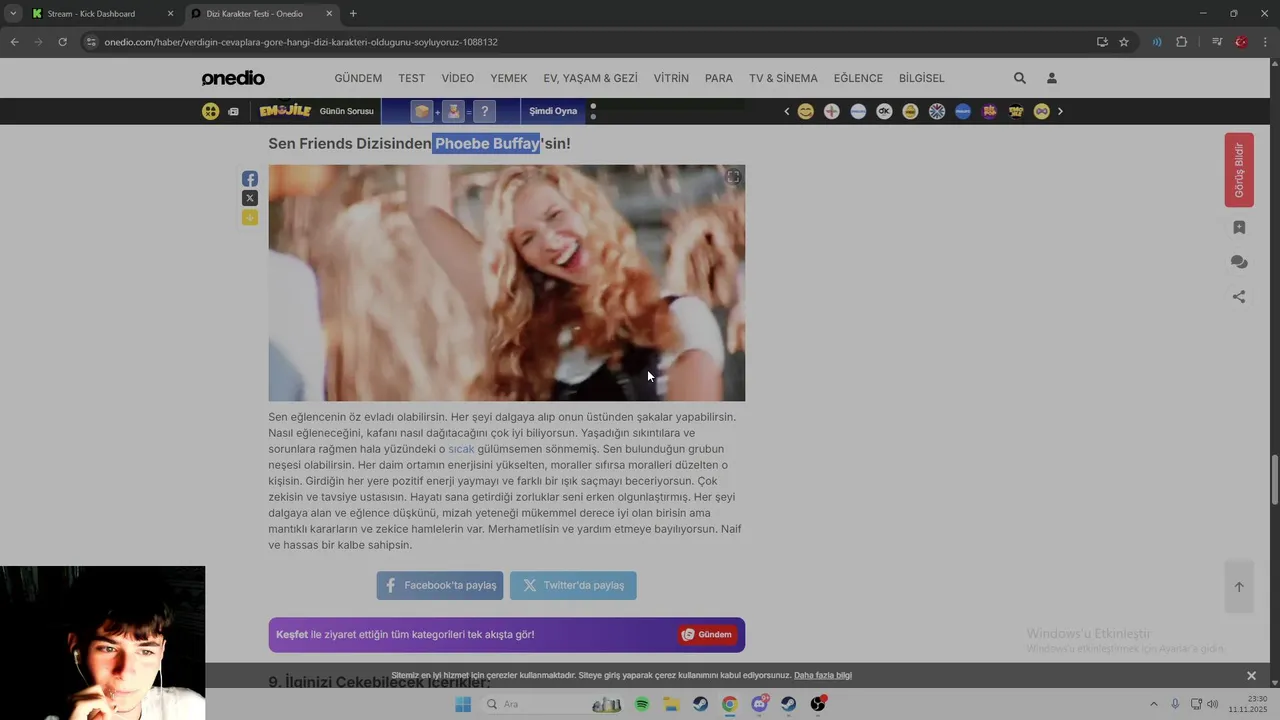Click the install app icon in address bar
Viewport: 1280px width, 720px height.
pyautogui.click(x=1102, y=42)
